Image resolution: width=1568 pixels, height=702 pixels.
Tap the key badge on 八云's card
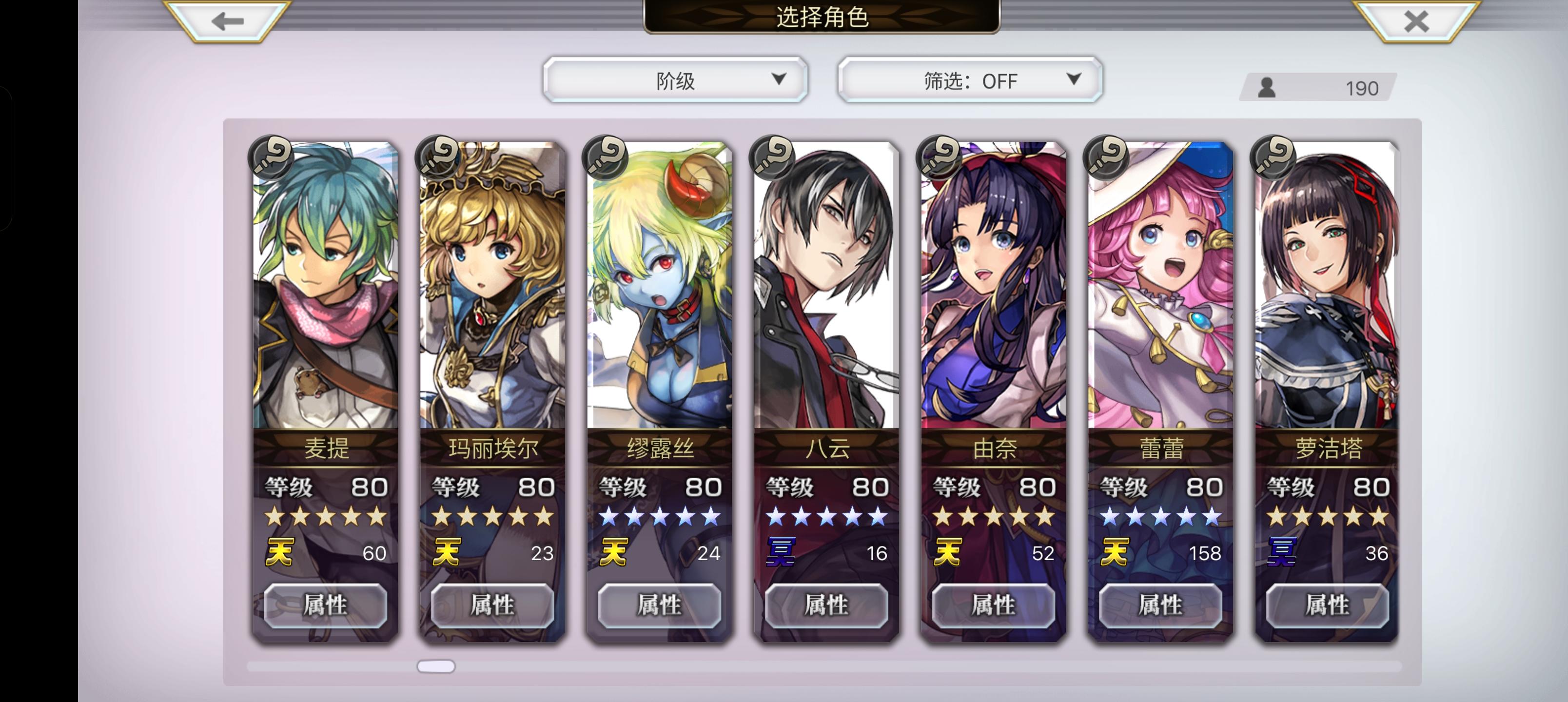pyautogui.click(x=772, y=157)
